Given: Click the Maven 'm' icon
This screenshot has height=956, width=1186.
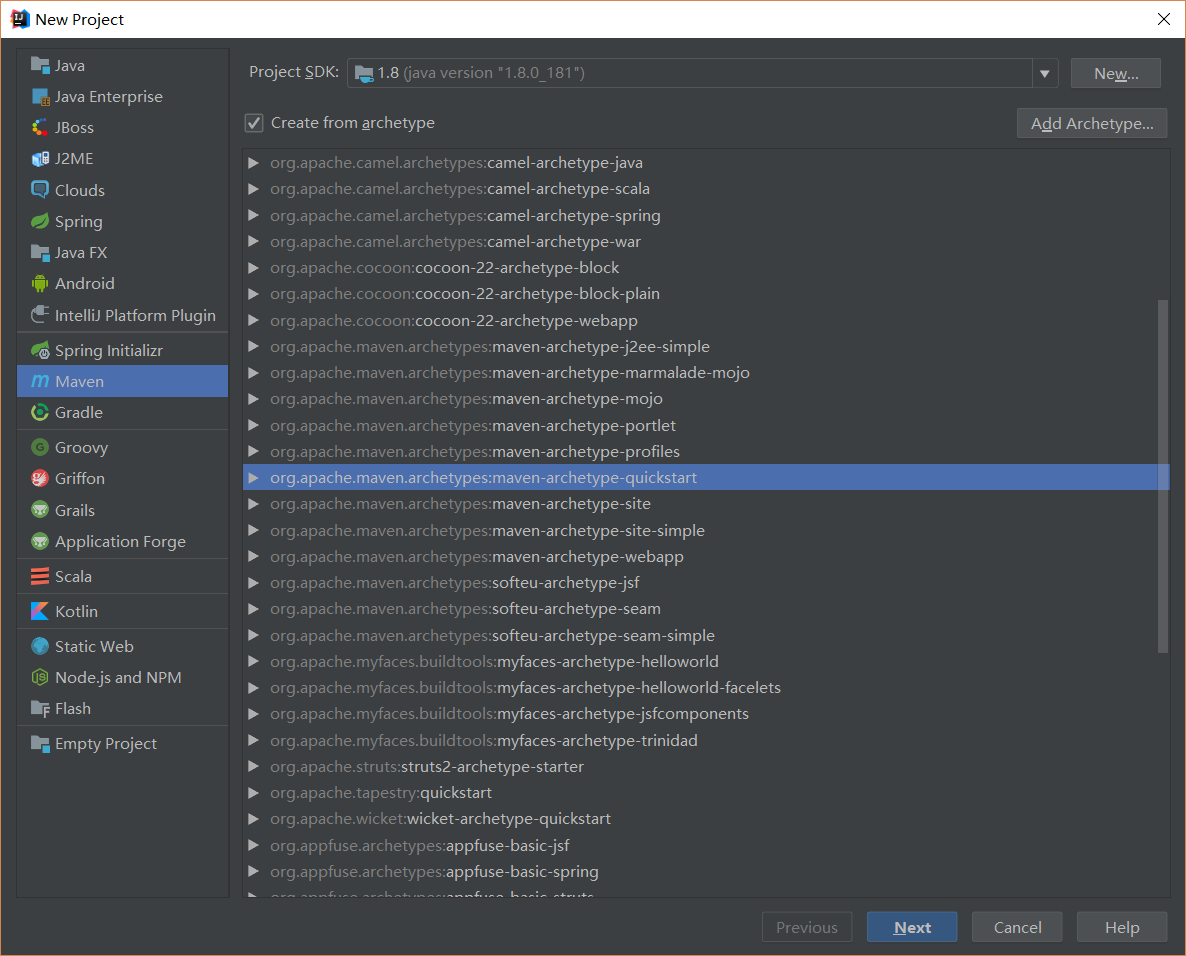Looking at the screenshot, I should (x=40, y=381).
